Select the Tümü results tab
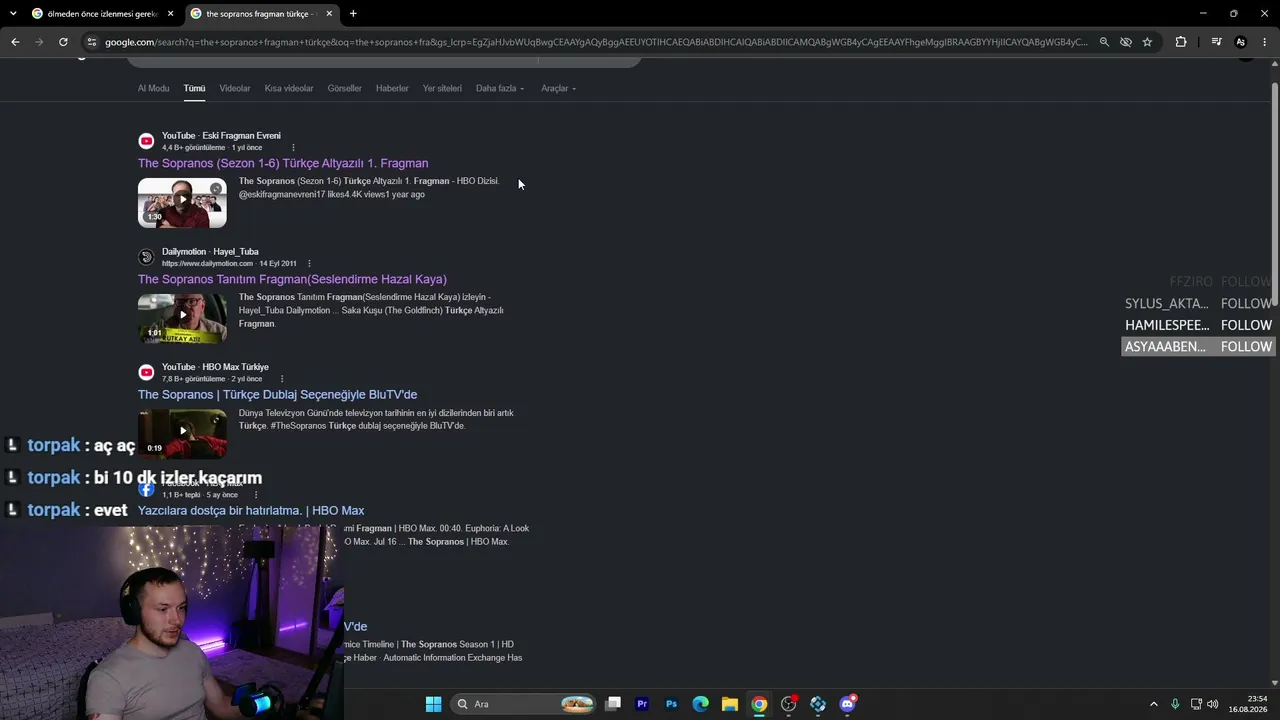This screenshot has width=1280, height=720. click(x=194, y=88)
